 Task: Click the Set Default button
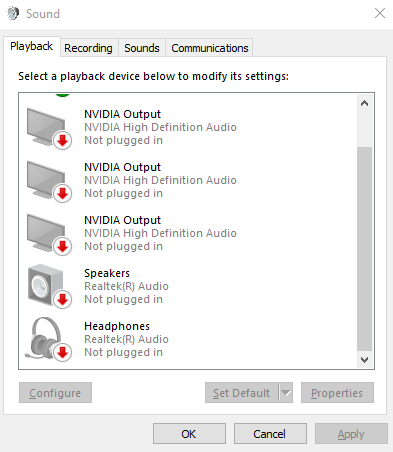[242, 393]
